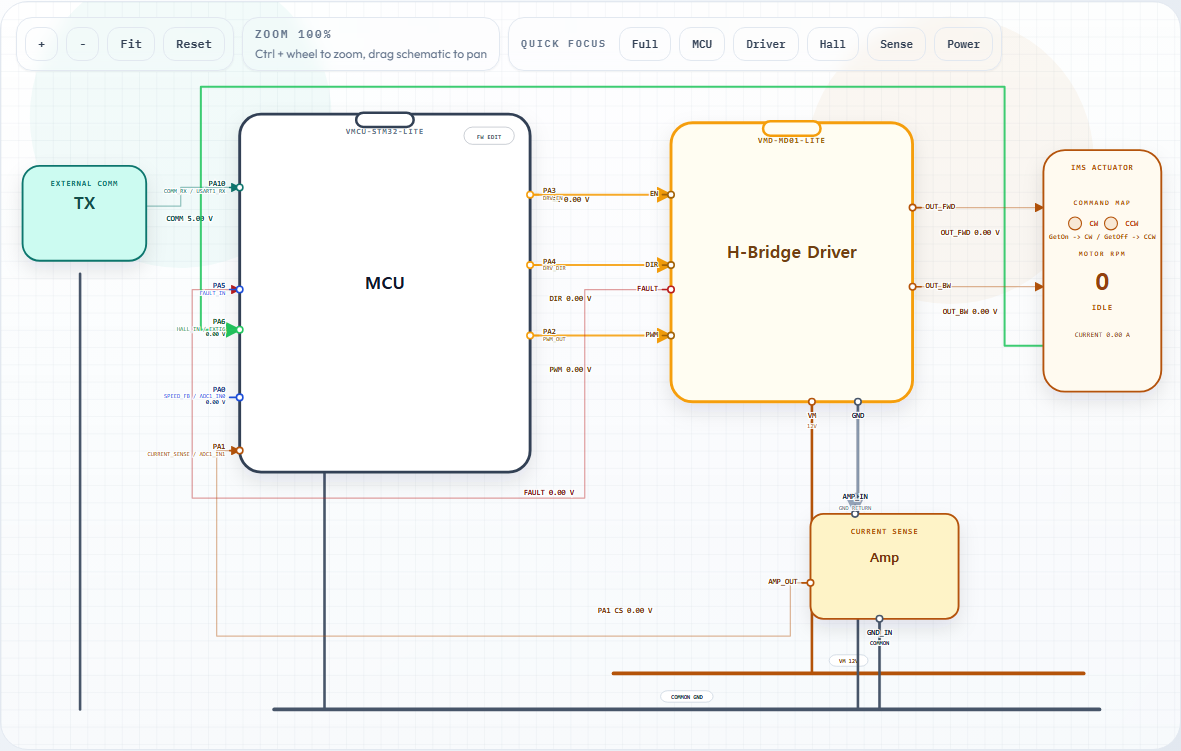
Task: Click the PA3 output pin node
Action: (530, 194)
